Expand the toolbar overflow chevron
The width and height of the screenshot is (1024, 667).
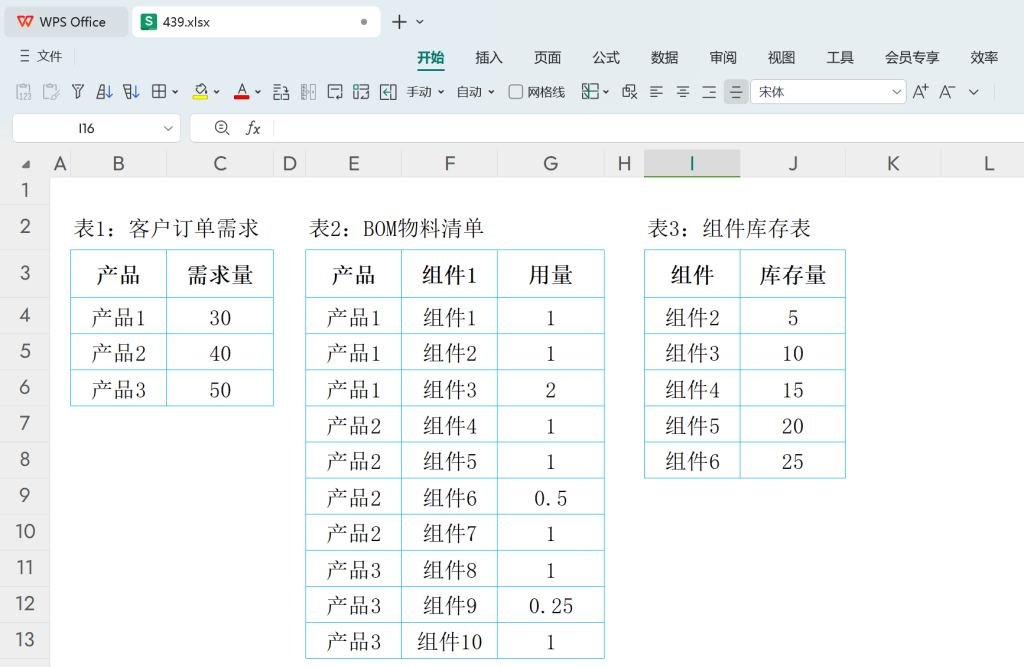974,92
